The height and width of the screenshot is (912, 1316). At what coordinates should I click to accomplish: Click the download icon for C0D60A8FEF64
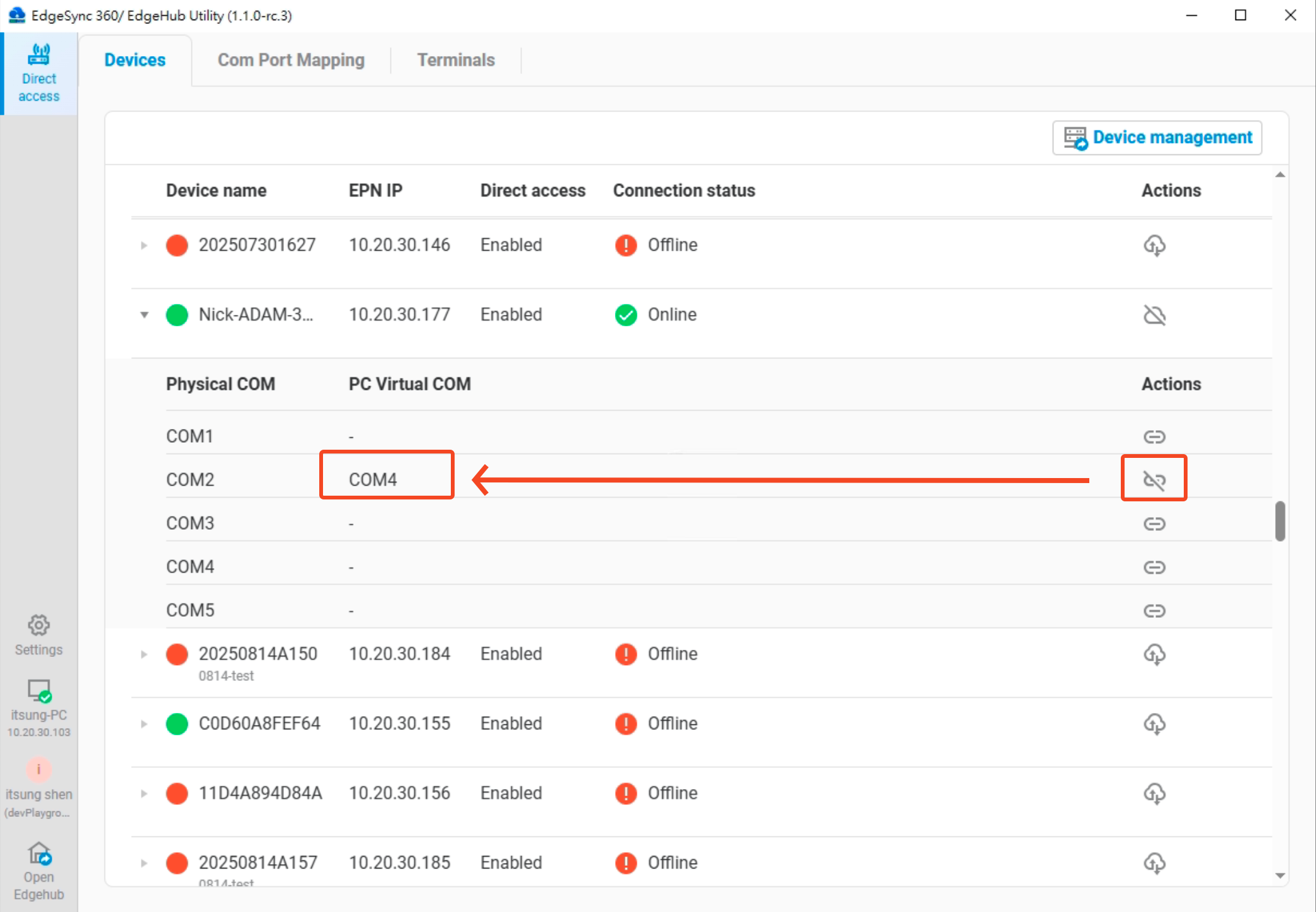pyautogui.click(x=1155, y=724)
